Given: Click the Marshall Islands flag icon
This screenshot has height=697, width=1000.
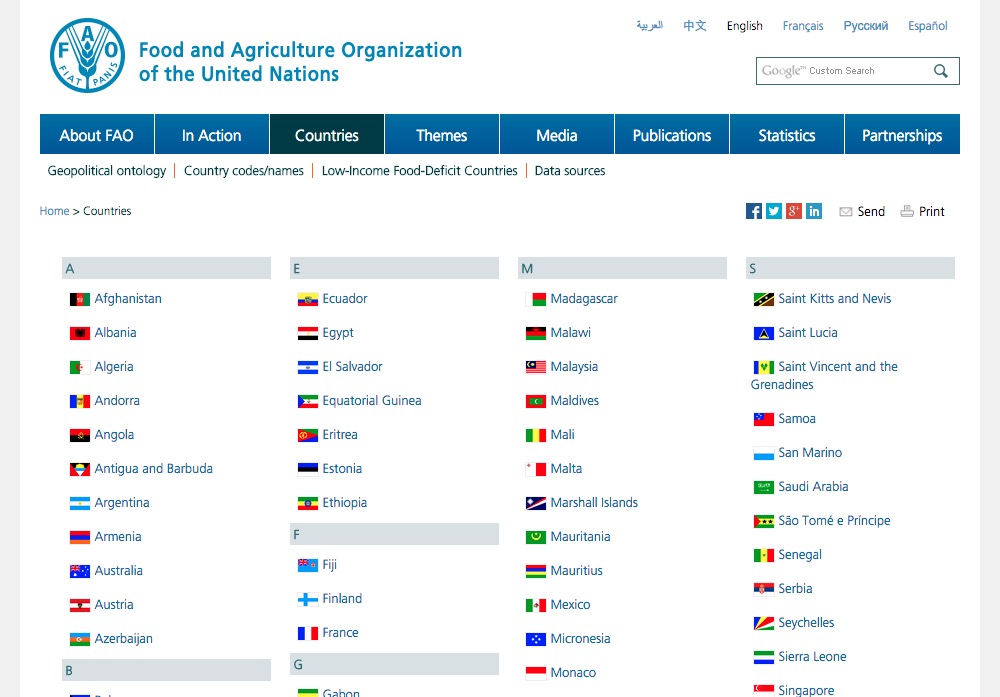Looking at the screenshot, I should (536, 503).
